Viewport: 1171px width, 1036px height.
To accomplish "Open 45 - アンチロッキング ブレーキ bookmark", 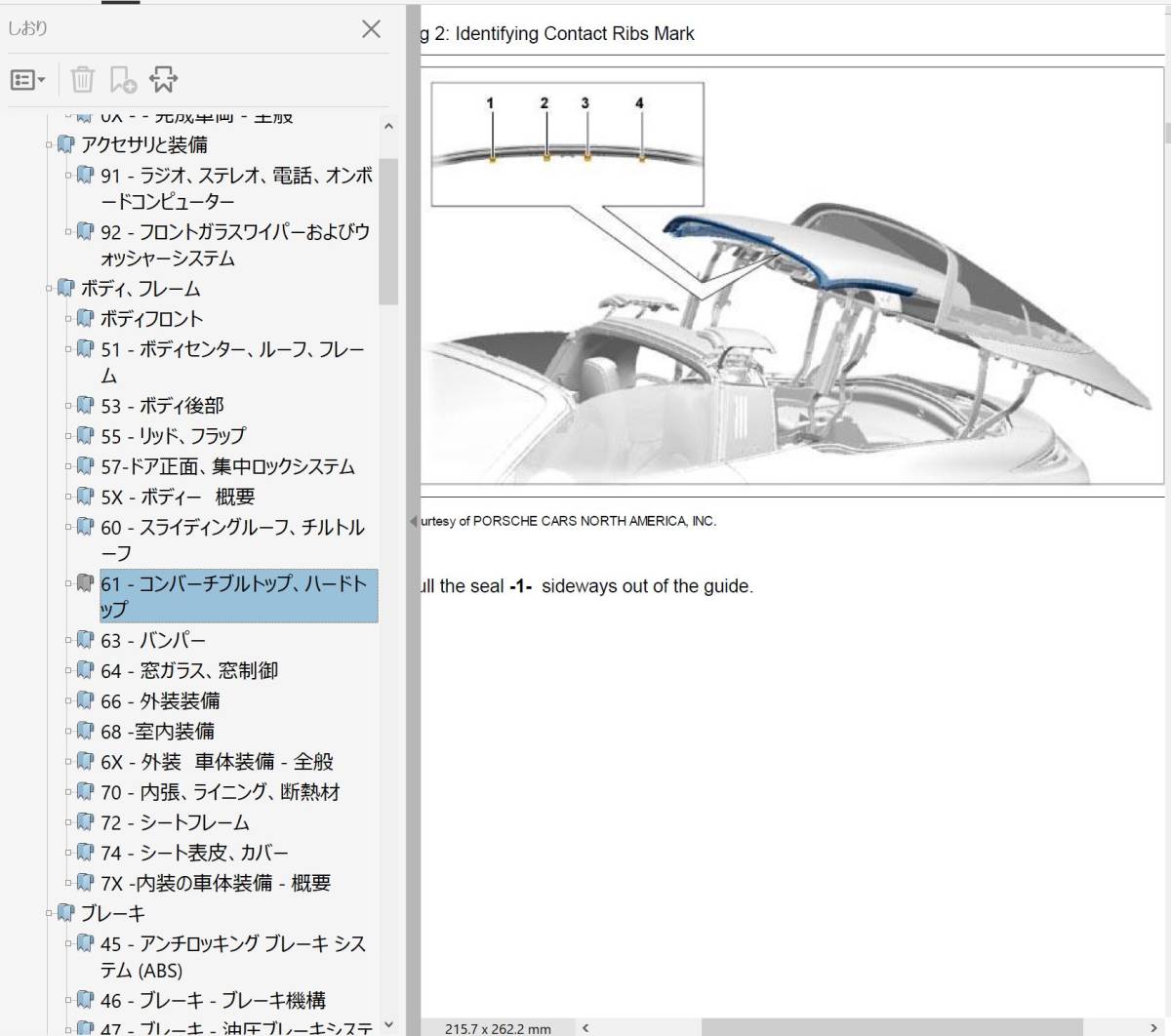I will (x=233, y=957).
